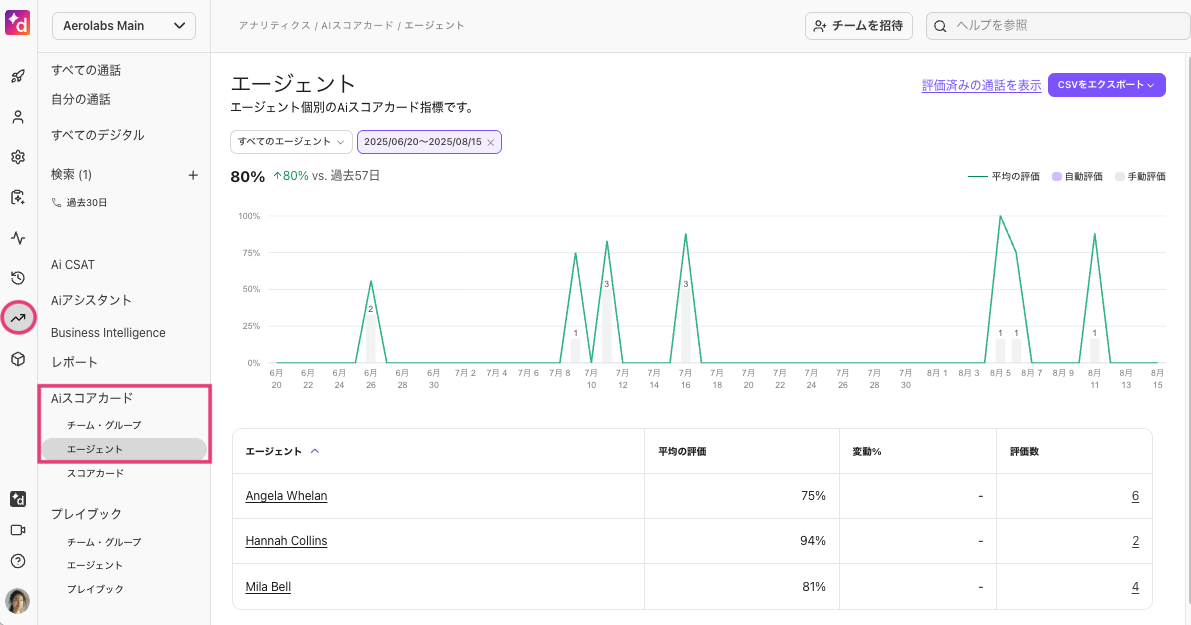Click the アナリティクス breadcrumb
1191x625 pixels.
[x=274, y=26]
